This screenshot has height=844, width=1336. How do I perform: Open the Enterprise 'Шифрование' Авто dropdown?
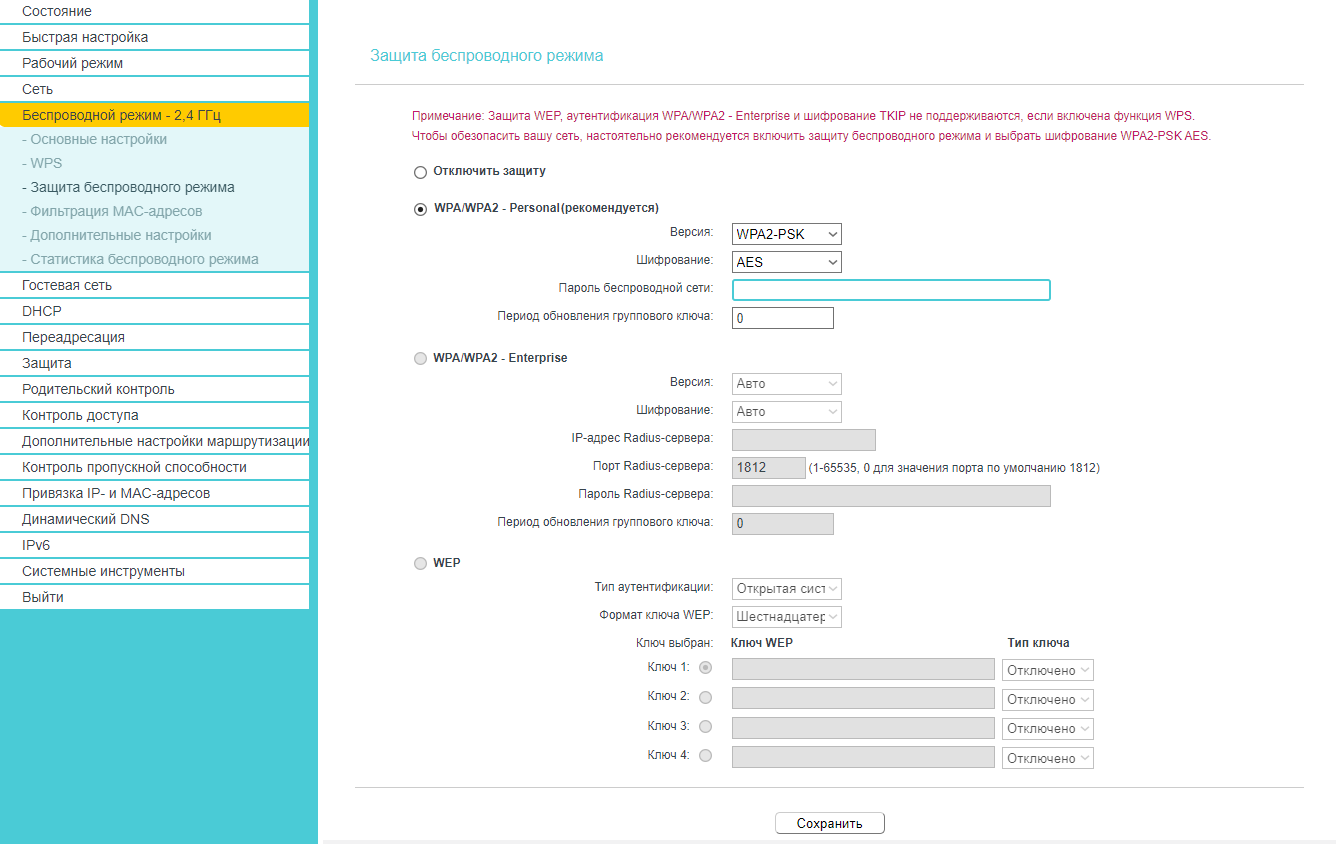[787, 411]
